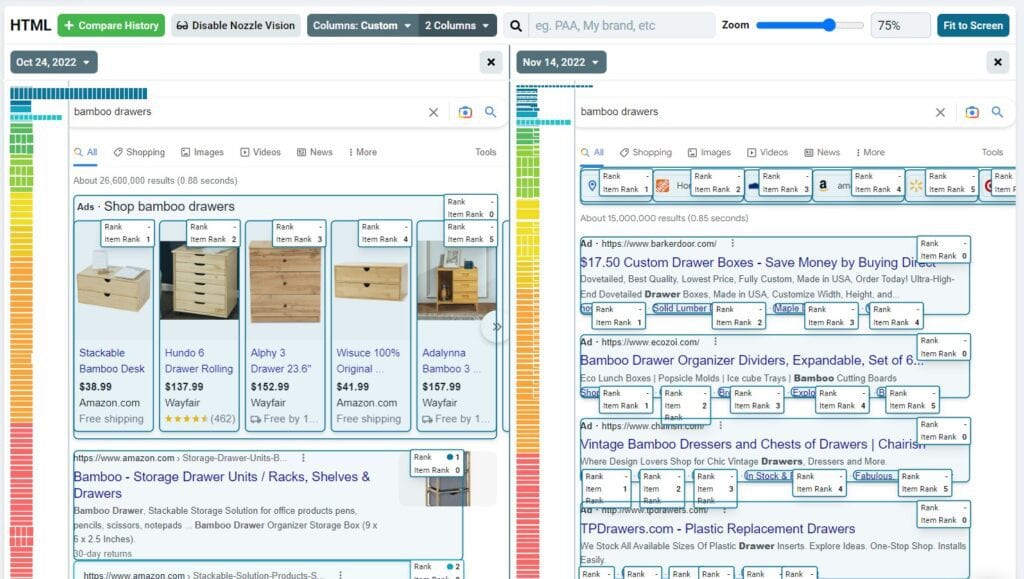Click the Hundo 6 Drawer product image
Viewport: 1024px width, 579px height.
click(x=199, y=281)
